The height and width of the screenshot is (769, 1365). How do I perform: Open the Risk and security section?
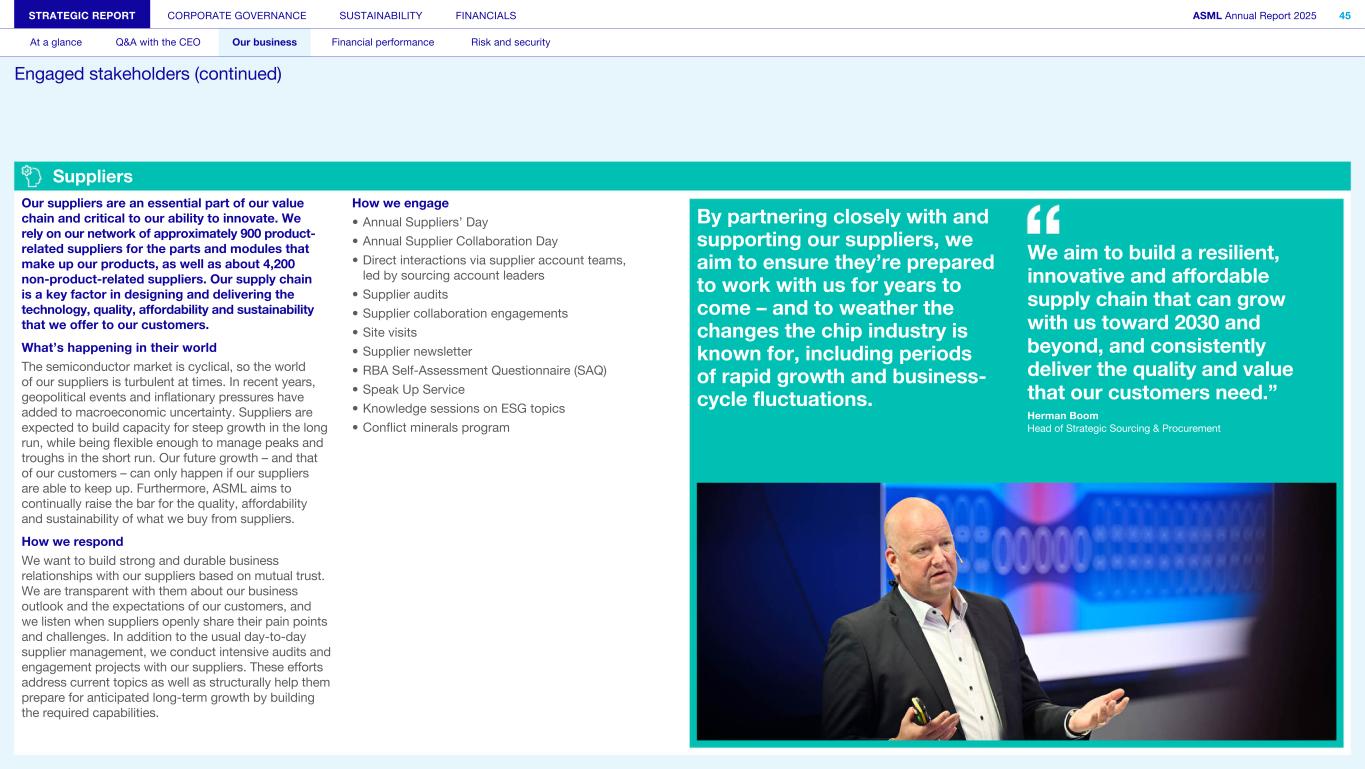(510, 42)
